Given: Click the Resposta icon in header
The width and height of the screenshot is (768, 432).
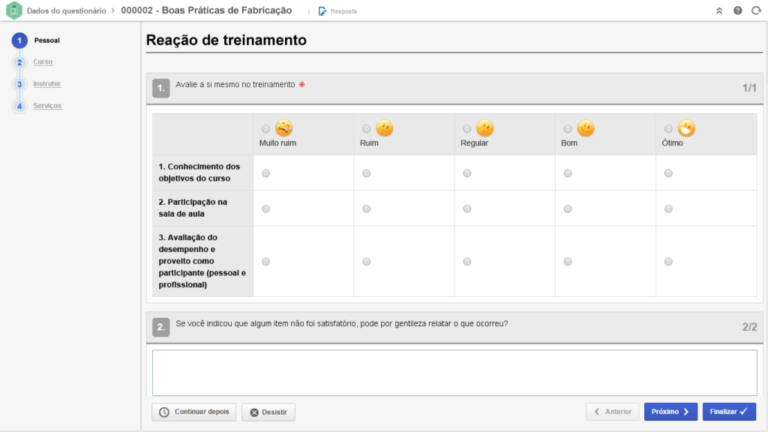Looking at the screenshot, I should [322, 11].
